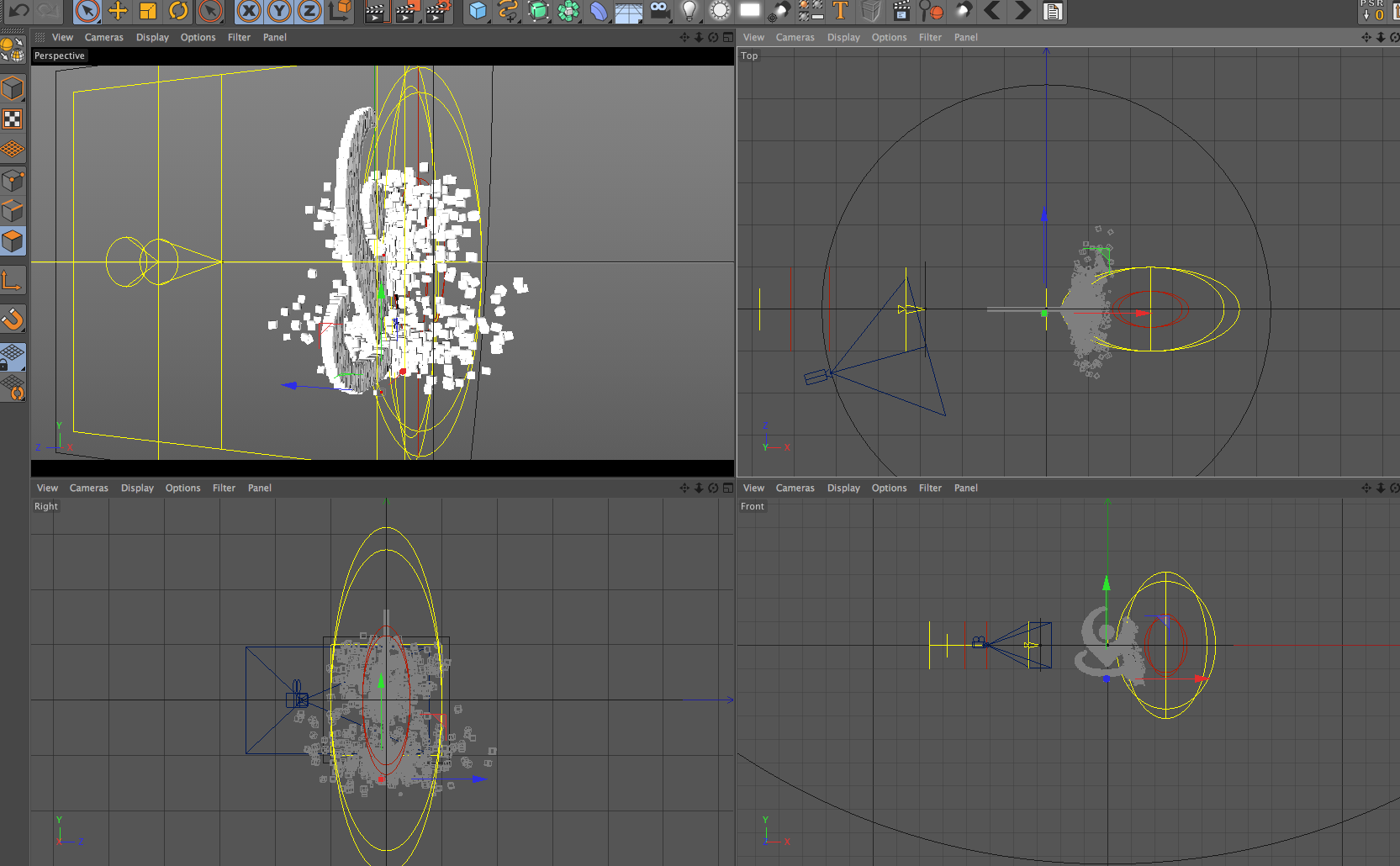Enable Texture mode checkerboard icon
Viewport: 1400px width, 866px height.
pyautogui.click(x=13, y=119)
